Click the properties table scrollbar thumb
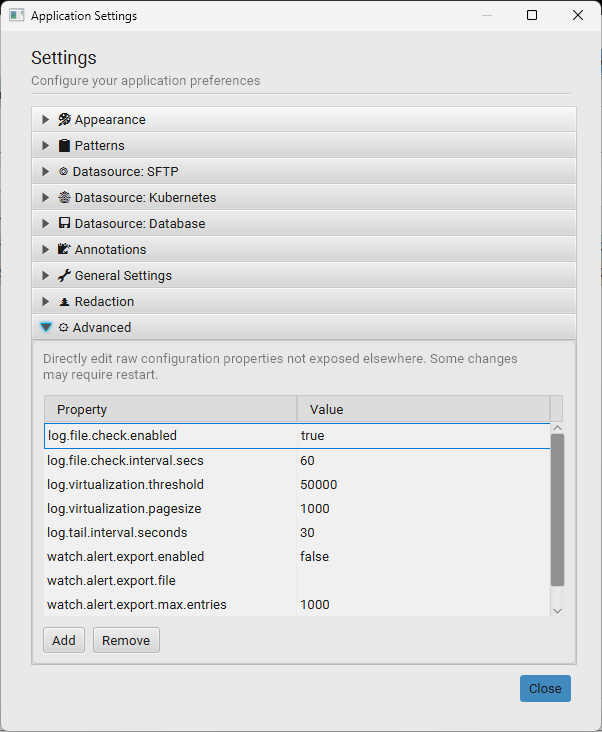 point(557,509)
